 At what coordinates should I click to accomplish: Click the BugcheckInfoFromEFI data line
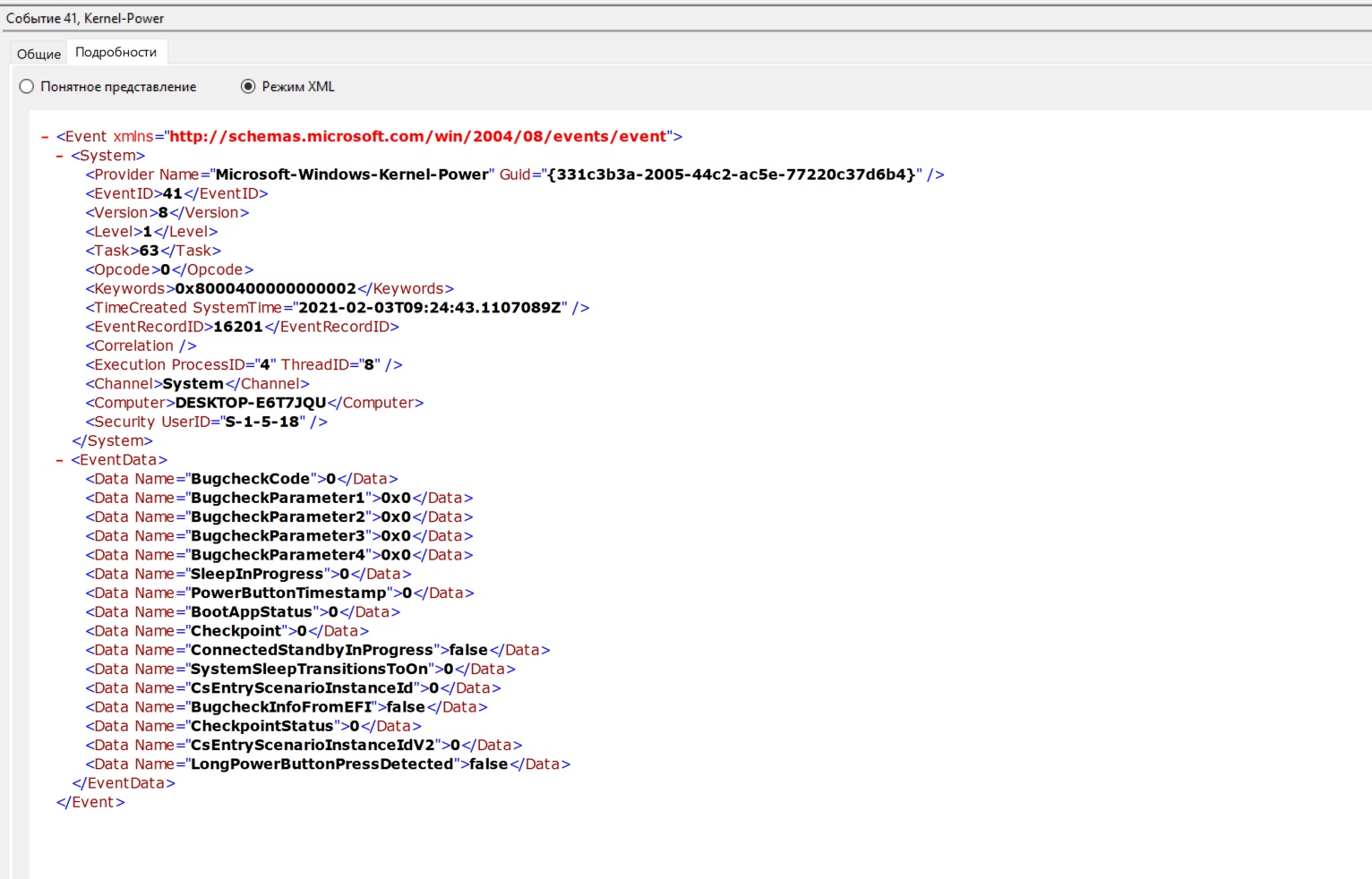pyautogui.click(x=287, y=707)
